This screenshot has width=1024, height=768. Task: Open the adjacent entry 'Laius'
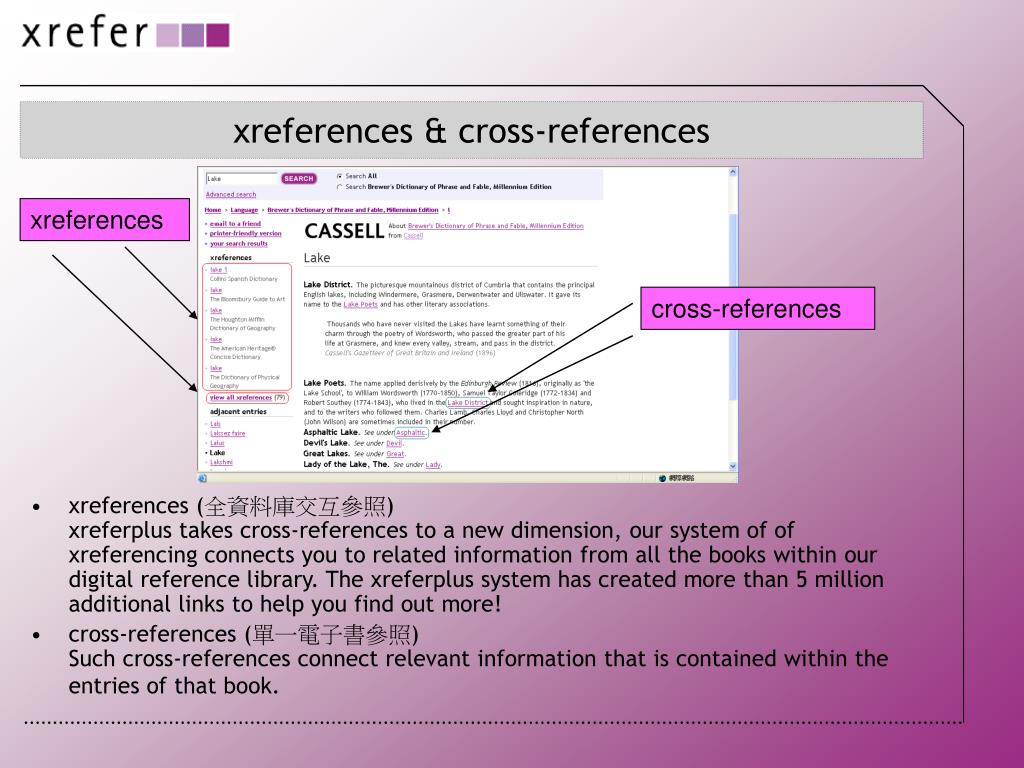(217, 443)
